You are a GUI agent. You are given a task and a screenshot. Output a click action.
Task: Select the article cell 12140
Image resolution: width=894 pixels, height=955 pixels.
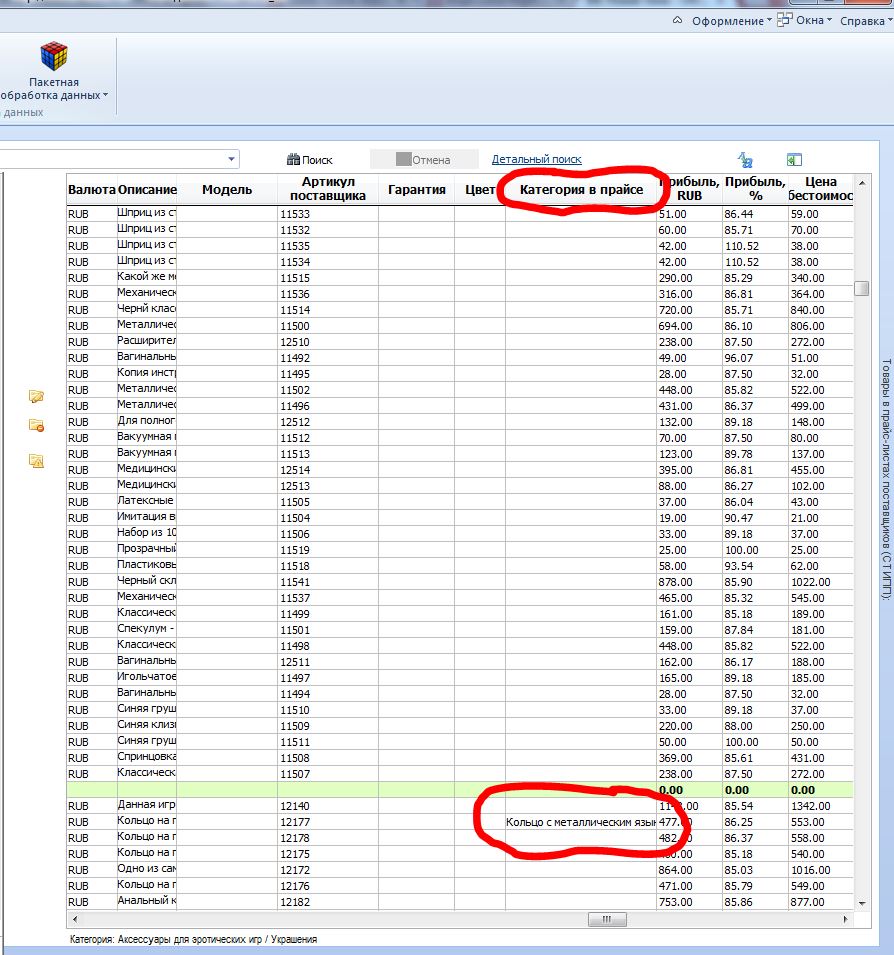point(328,806)
